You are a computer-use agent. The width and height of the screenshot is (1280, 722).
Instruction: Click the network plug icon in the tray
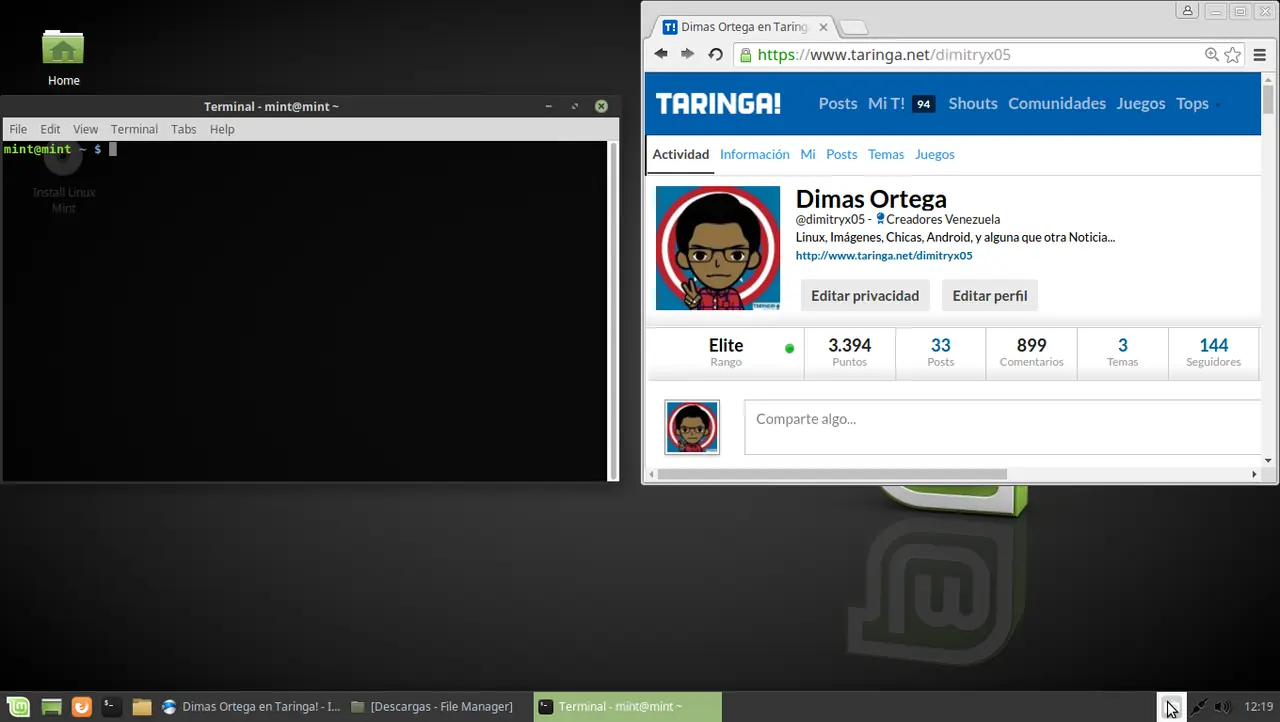1198,707
